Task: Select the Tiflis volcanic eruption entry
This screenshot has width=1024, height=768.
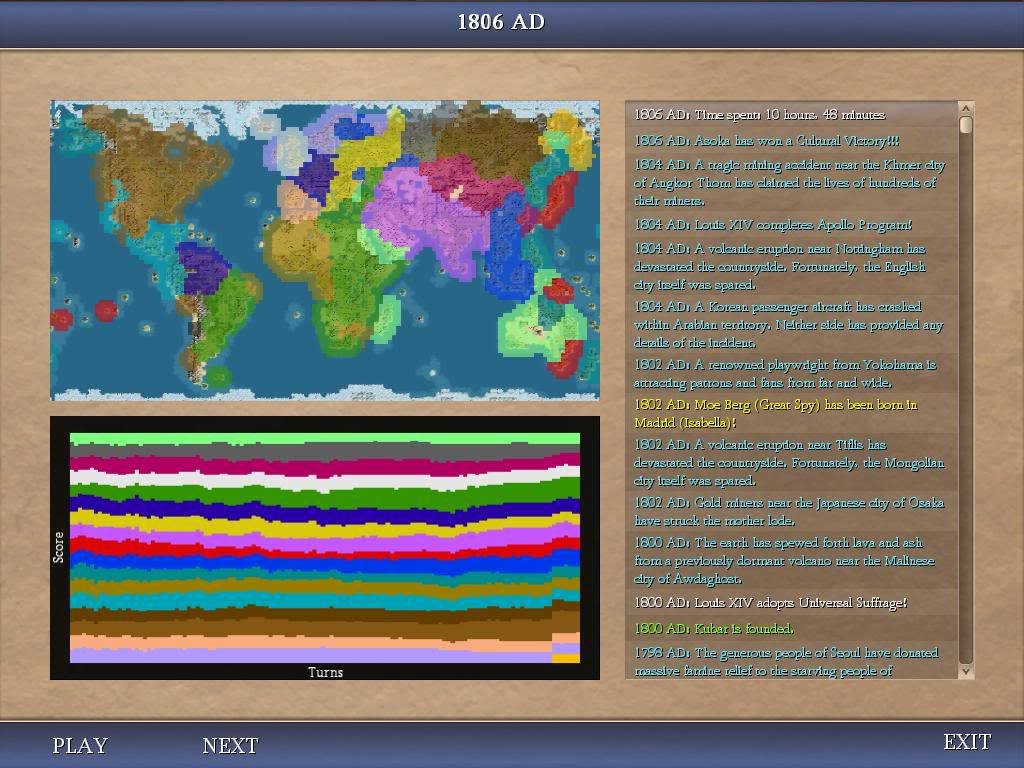Action: click(x=790, y=462)
